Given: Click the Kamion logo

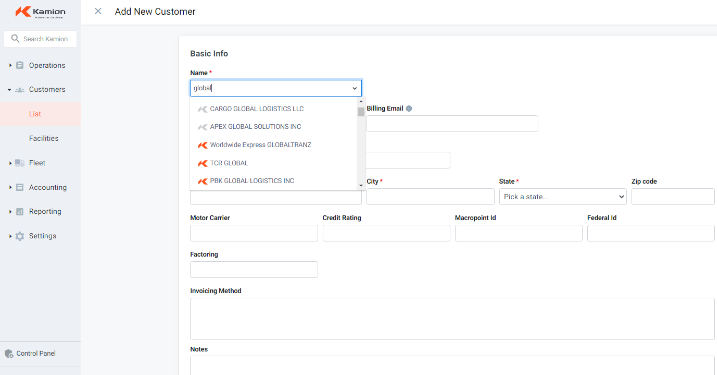Looking at the screenshot, I should tap(40, 12).
